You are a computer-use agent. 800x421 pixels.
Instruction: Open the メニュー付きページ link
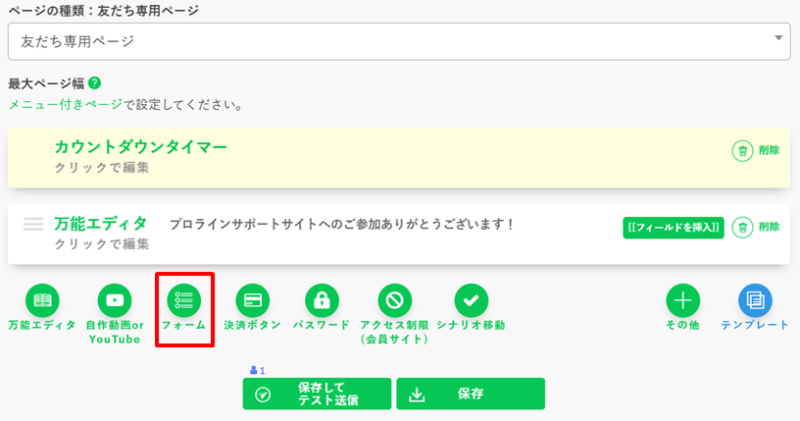coord(66,104)
